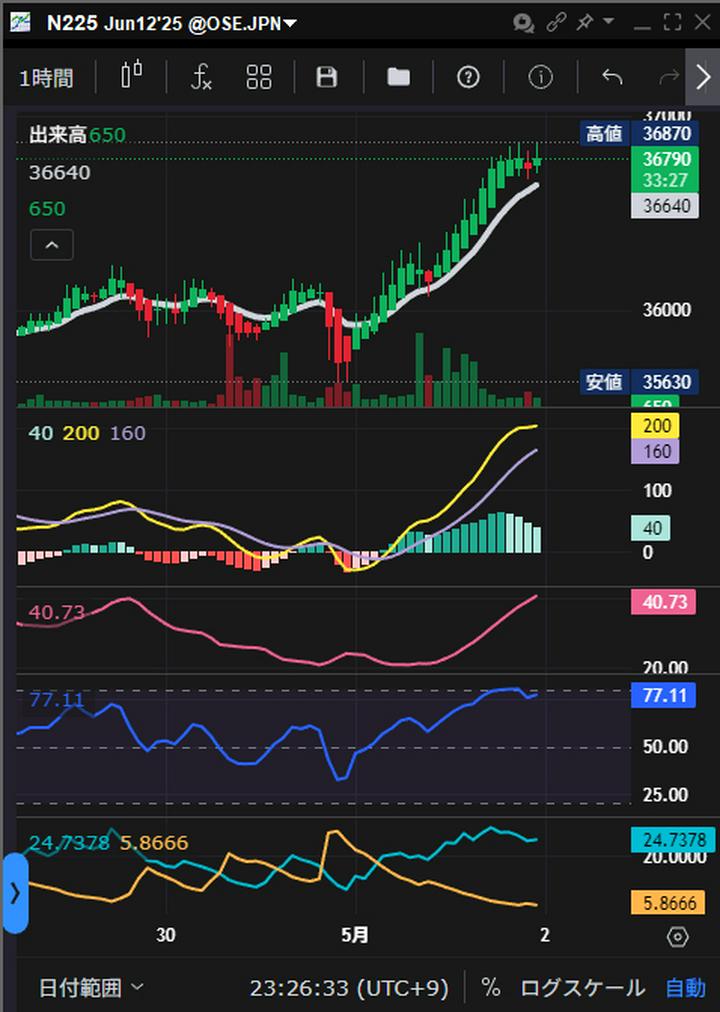Expand the left side panel blue handle
Screen dimensions: 720x1012
(14, 893)
